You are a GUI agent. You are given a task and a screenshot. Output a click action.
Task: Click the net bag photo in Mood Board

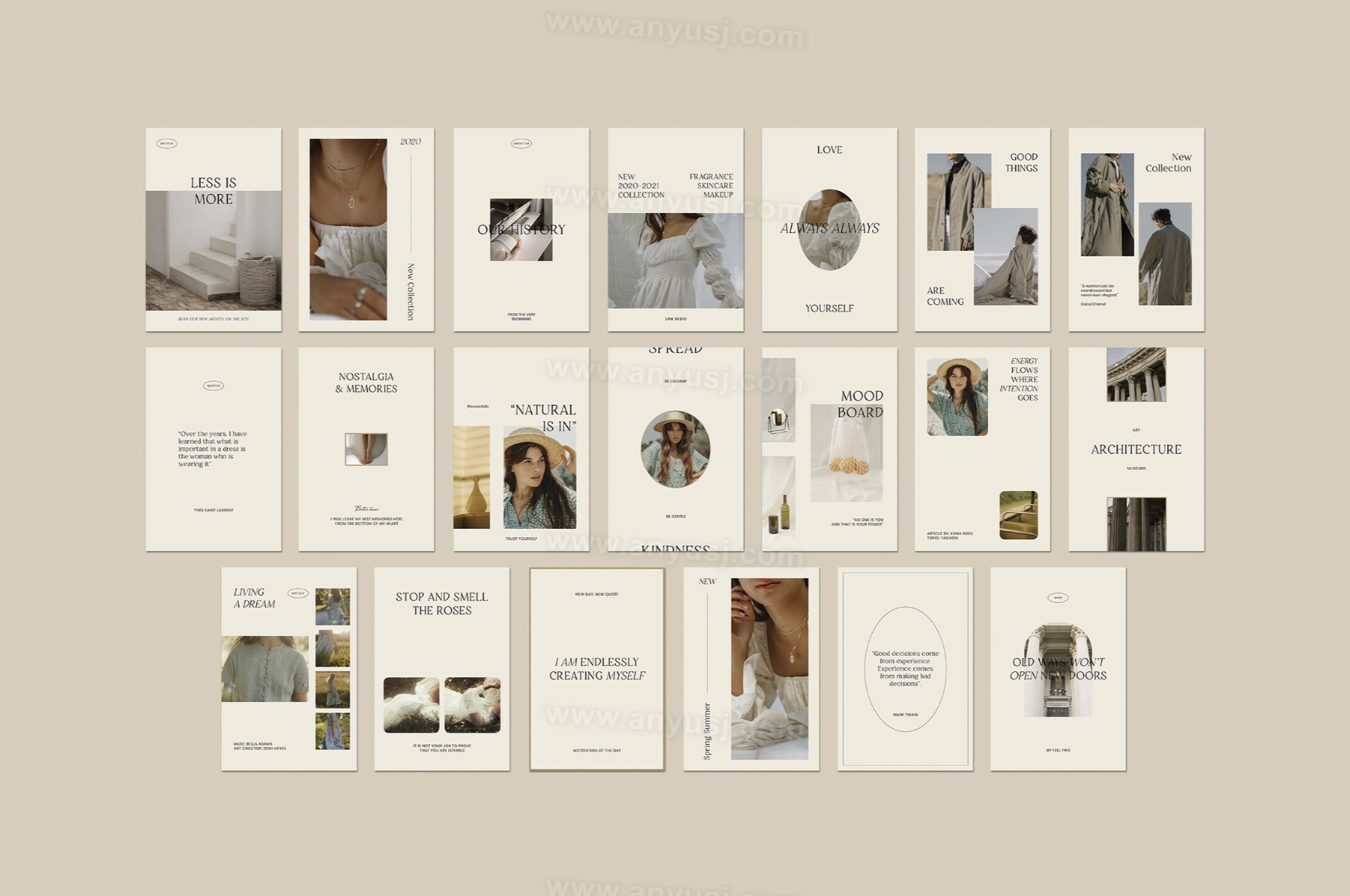point(846,453)
